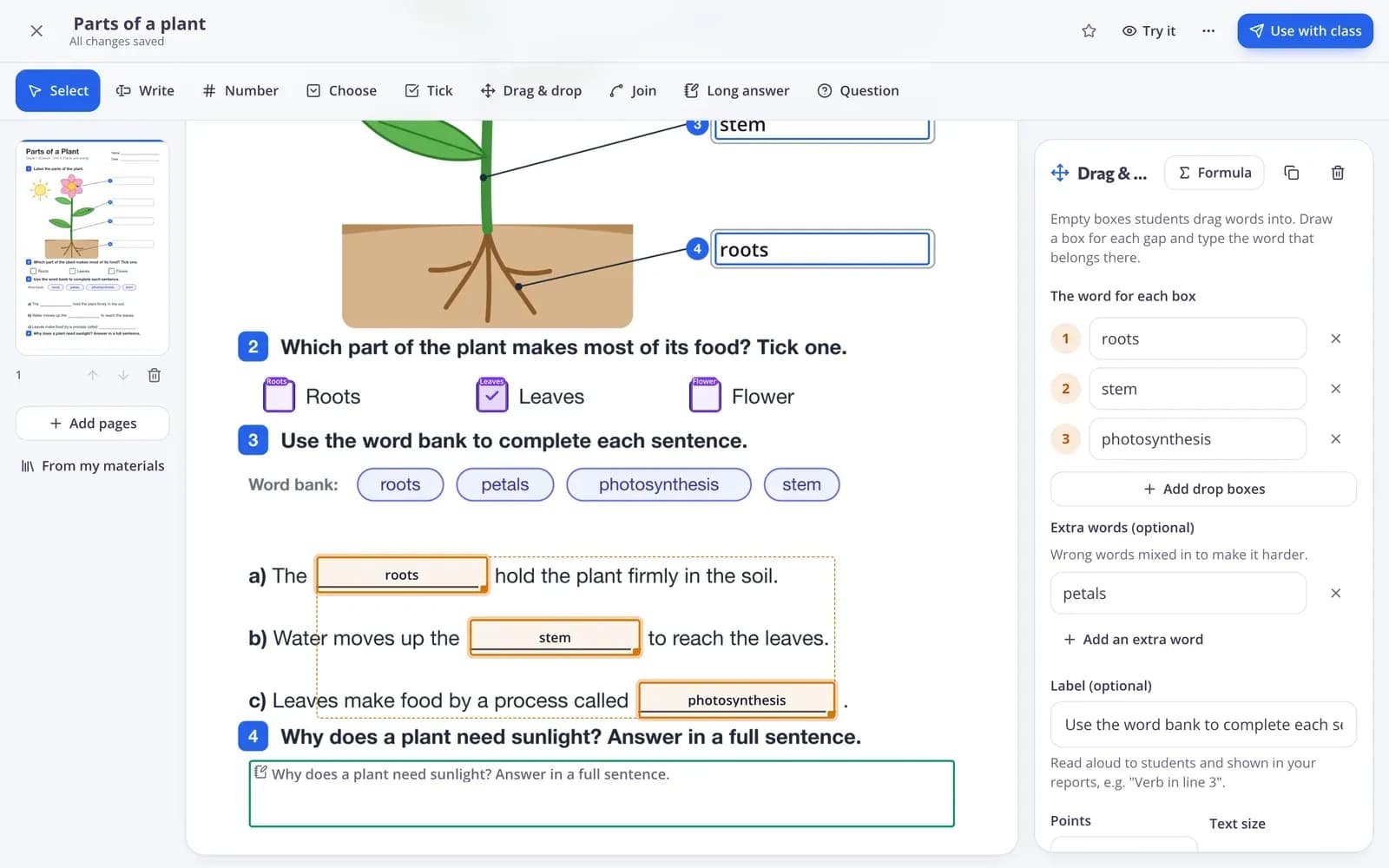Click Add pages button
The width and height of the screenshot is (1389, 868).
(92, 424)
